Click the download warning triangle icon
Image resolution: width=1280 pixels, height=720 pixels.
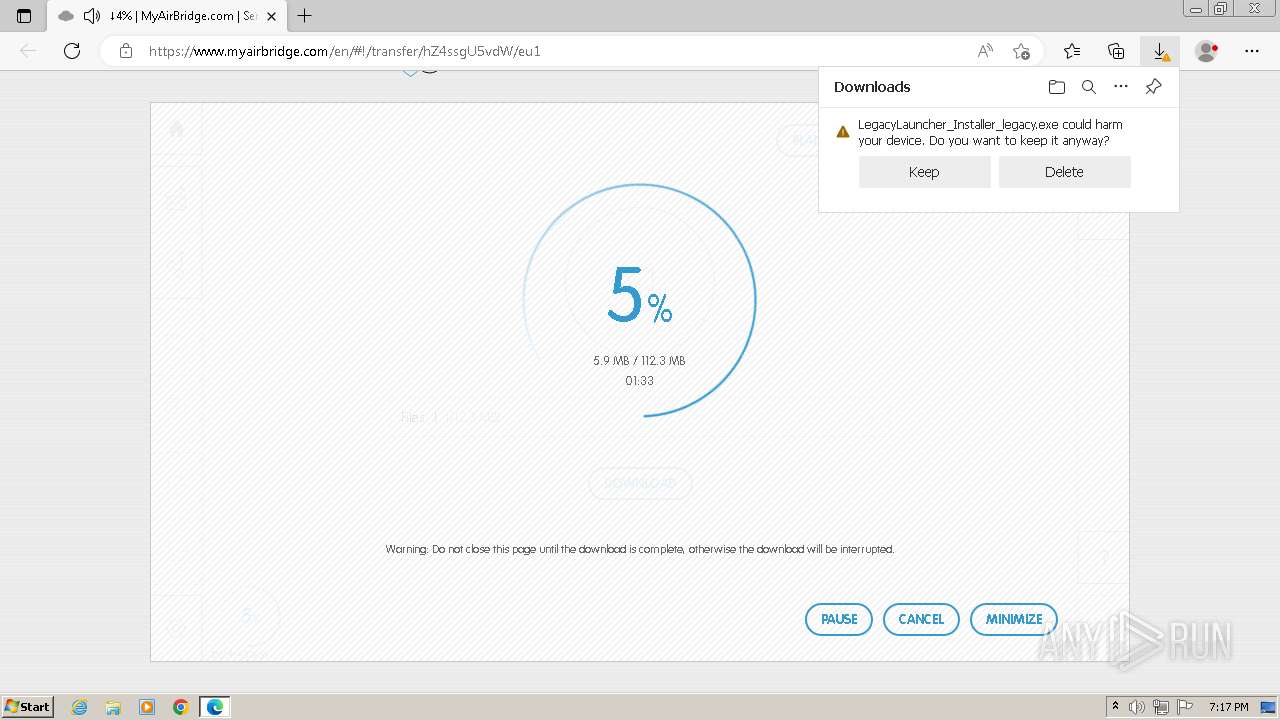tap(843, 131)
